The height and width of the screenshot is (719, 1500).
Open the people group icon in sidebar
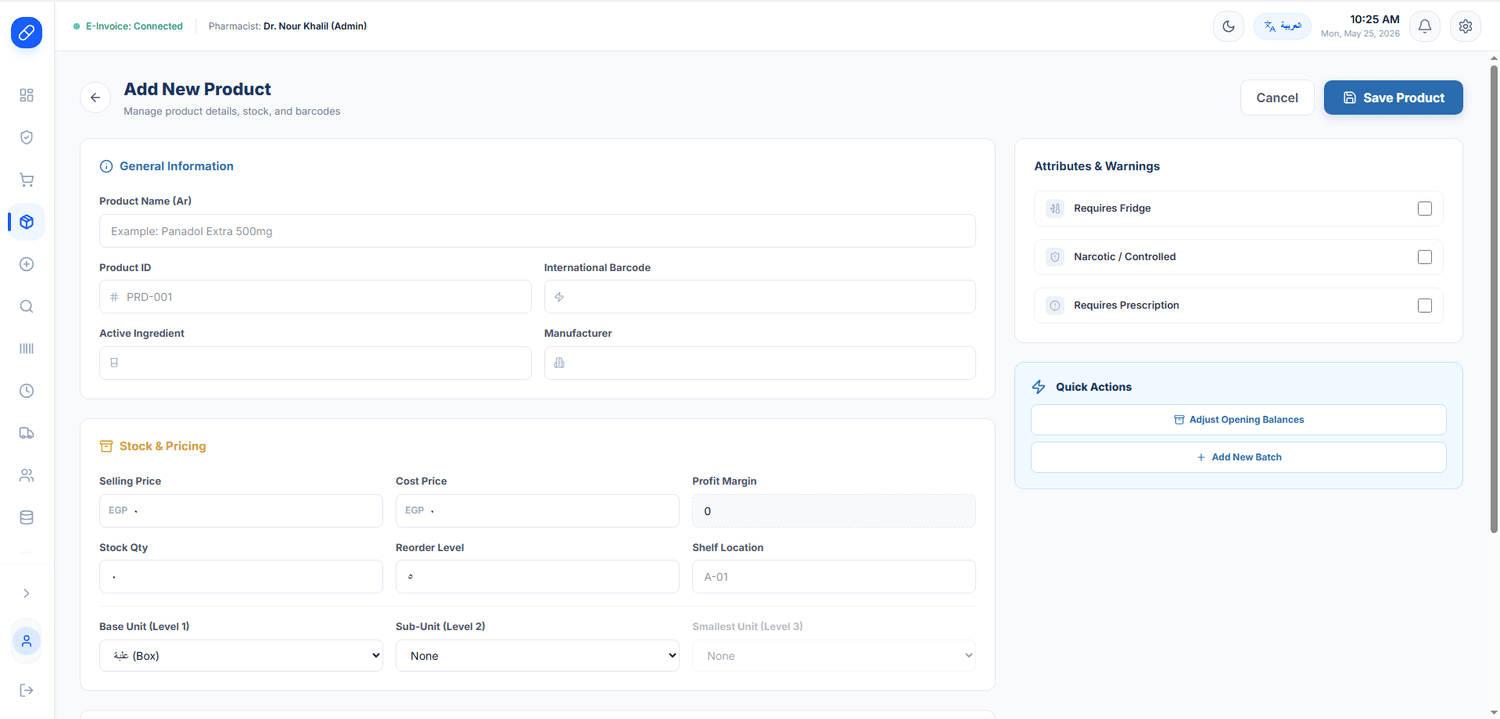click(x=27, y=476)
